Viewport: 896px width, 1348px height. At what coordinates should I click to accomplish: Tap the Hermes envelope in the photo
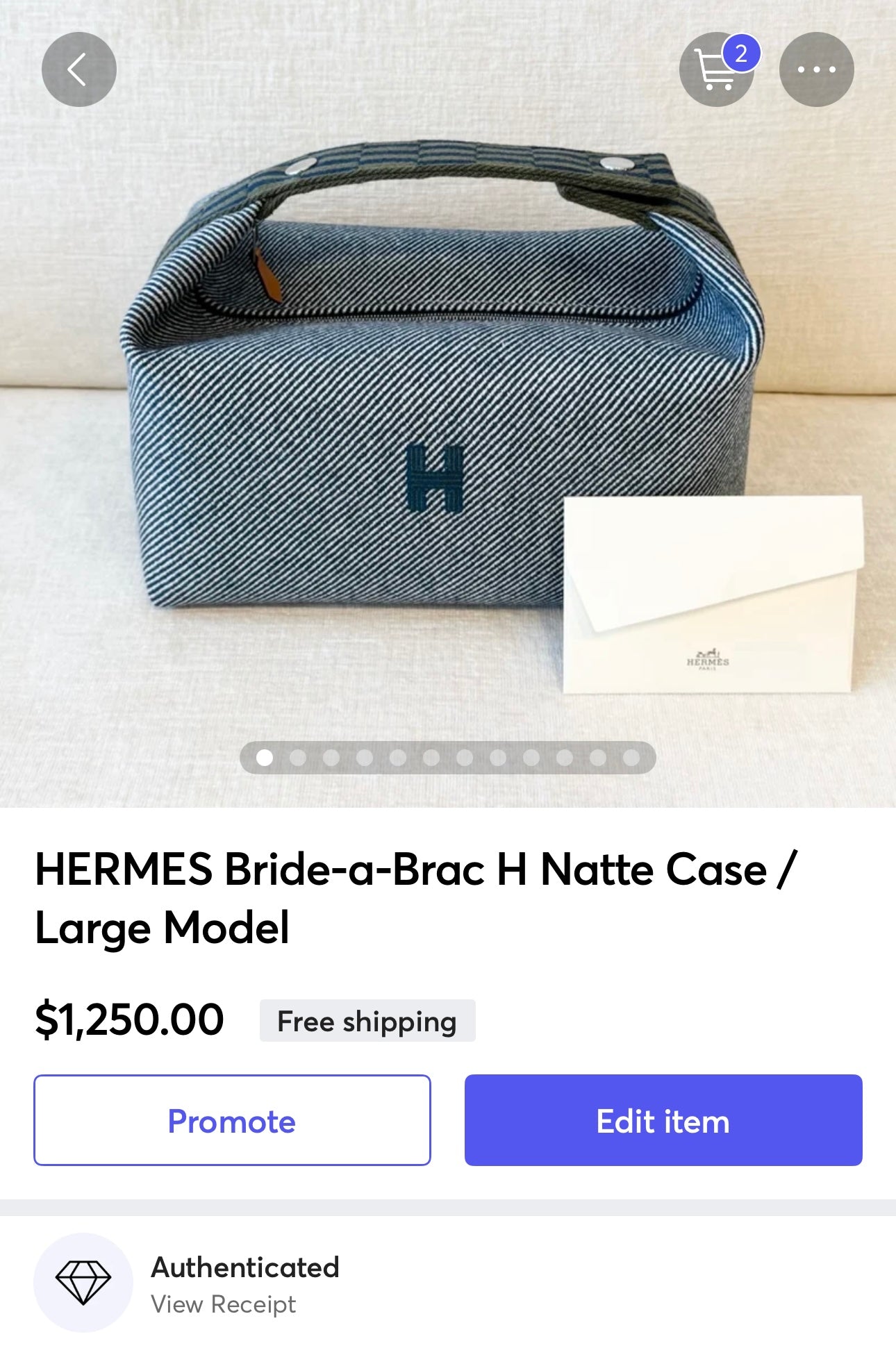point(713,594)
